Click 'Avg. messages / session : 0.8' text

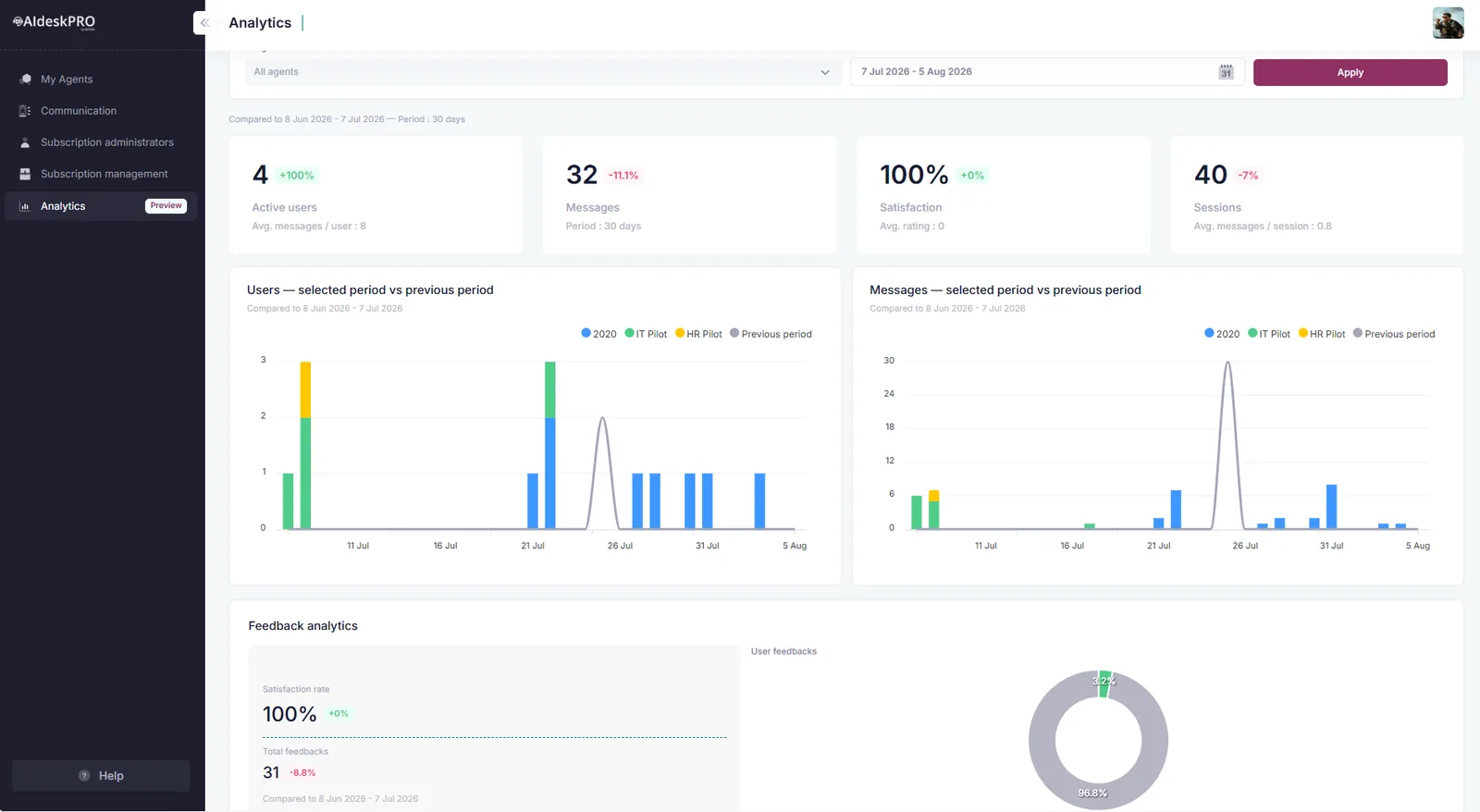click(x=1263, y=227)
